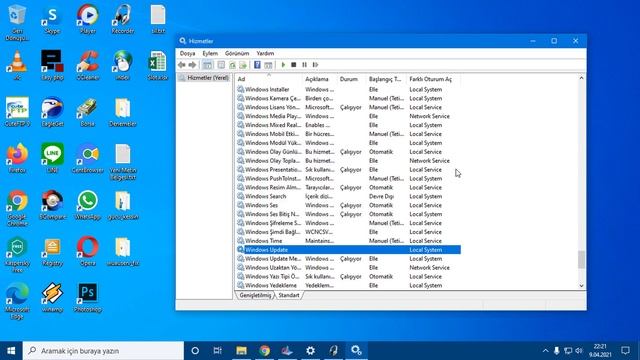
Task: Click the Refresh toolbar icon
Action: [x=232, y=65]
